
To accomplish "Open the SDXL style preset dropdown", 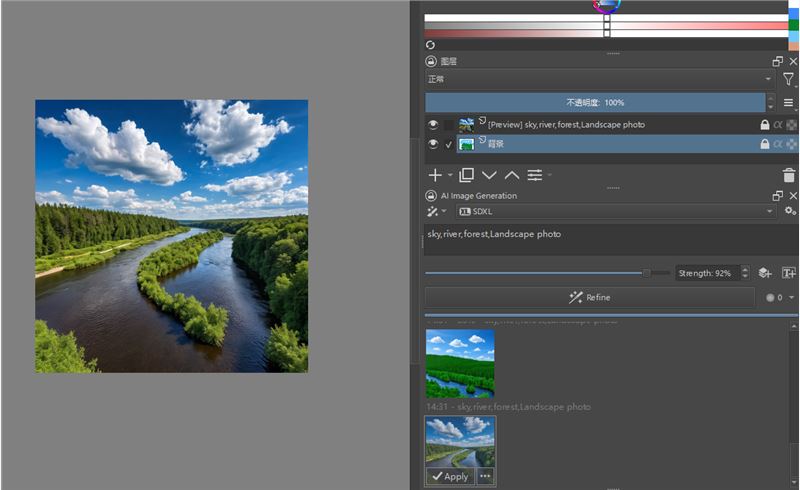I will click(616, 211).
